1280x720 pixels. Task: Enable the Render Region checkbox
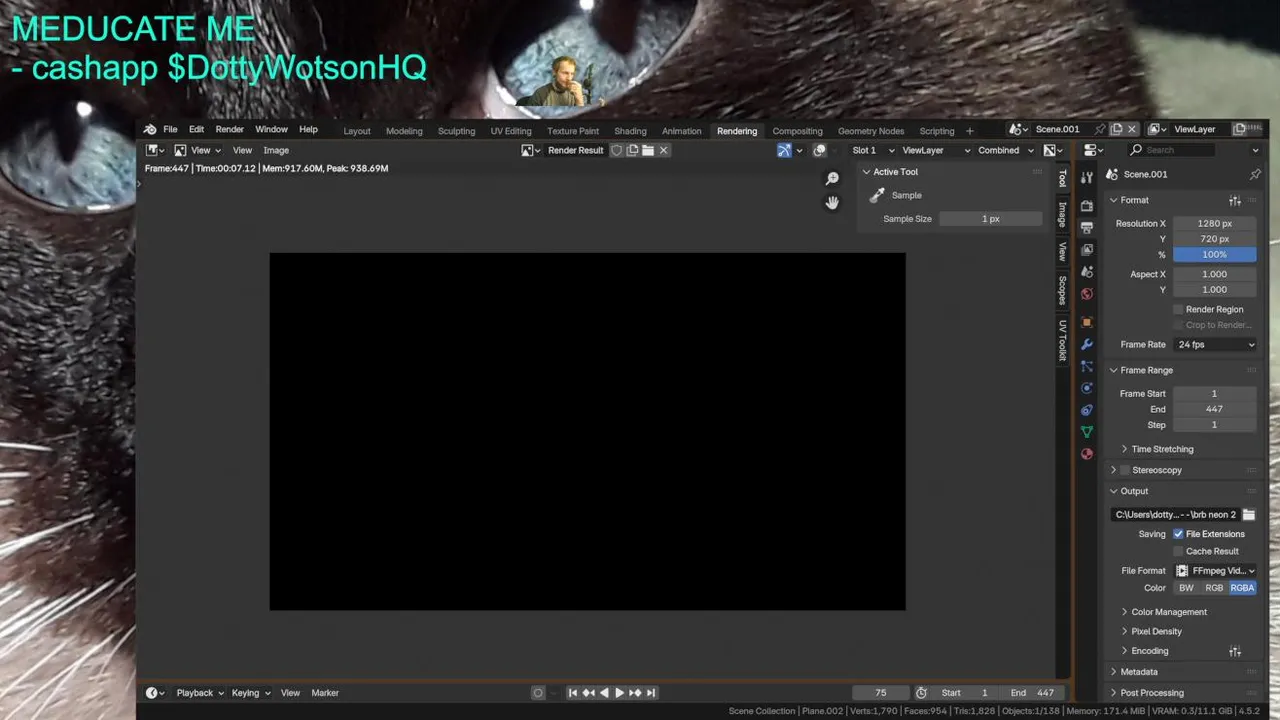pyautogui.click(x=1178, y=309)
